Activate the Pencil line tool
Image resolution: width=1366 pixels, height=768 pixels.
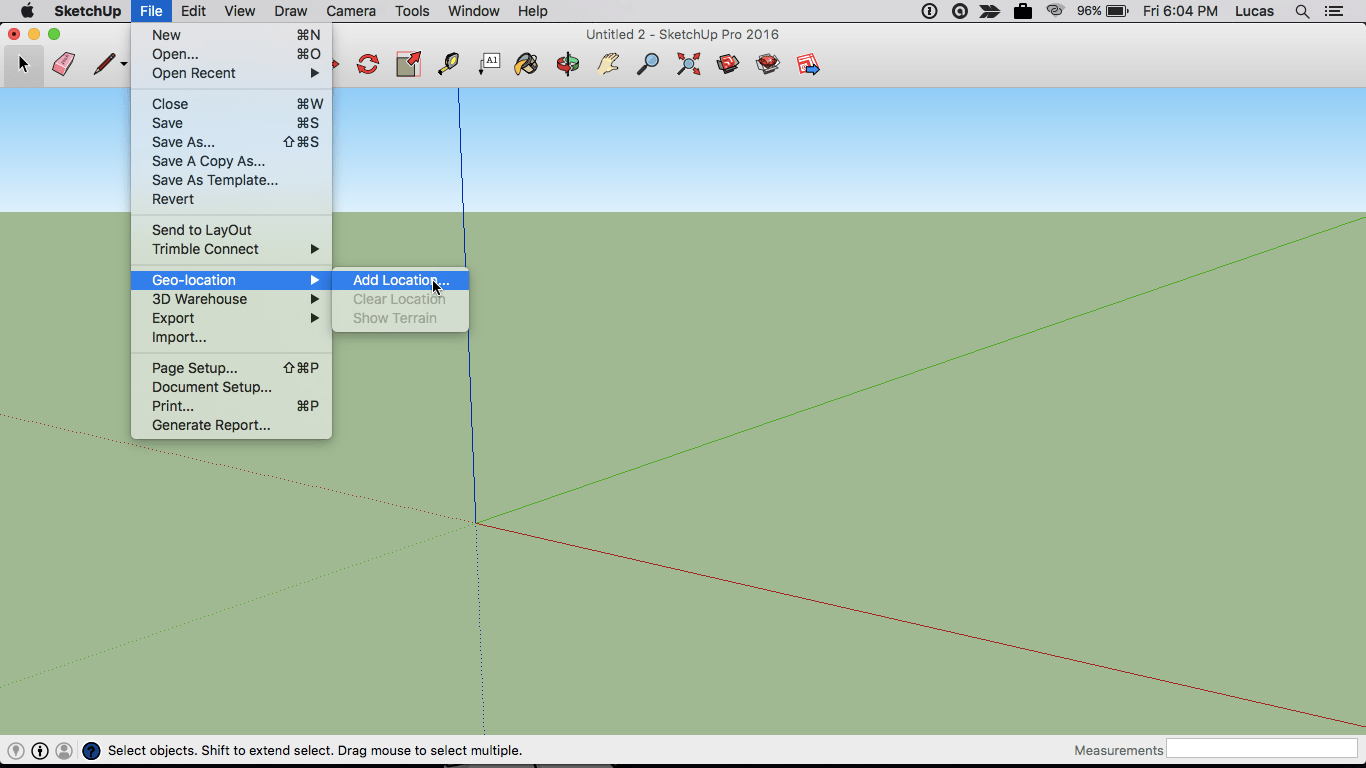(x=104, y=65)
